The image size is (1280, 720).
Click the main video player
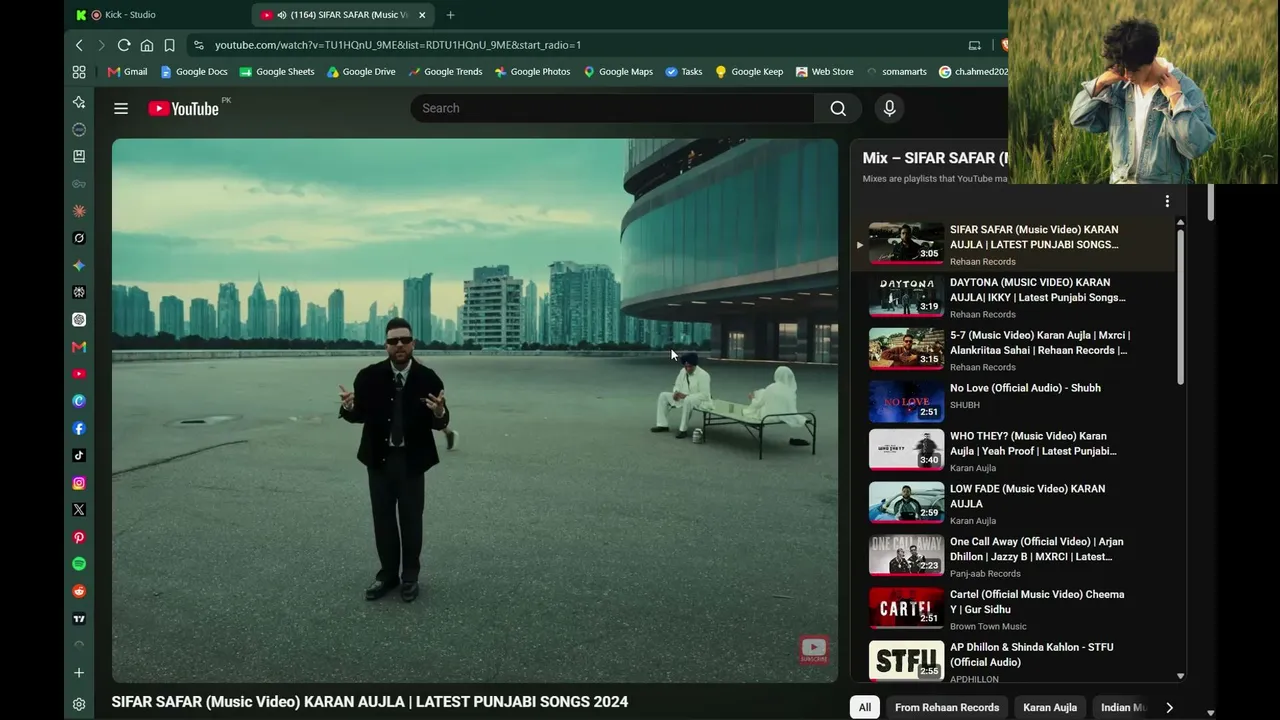pos(475,410)
